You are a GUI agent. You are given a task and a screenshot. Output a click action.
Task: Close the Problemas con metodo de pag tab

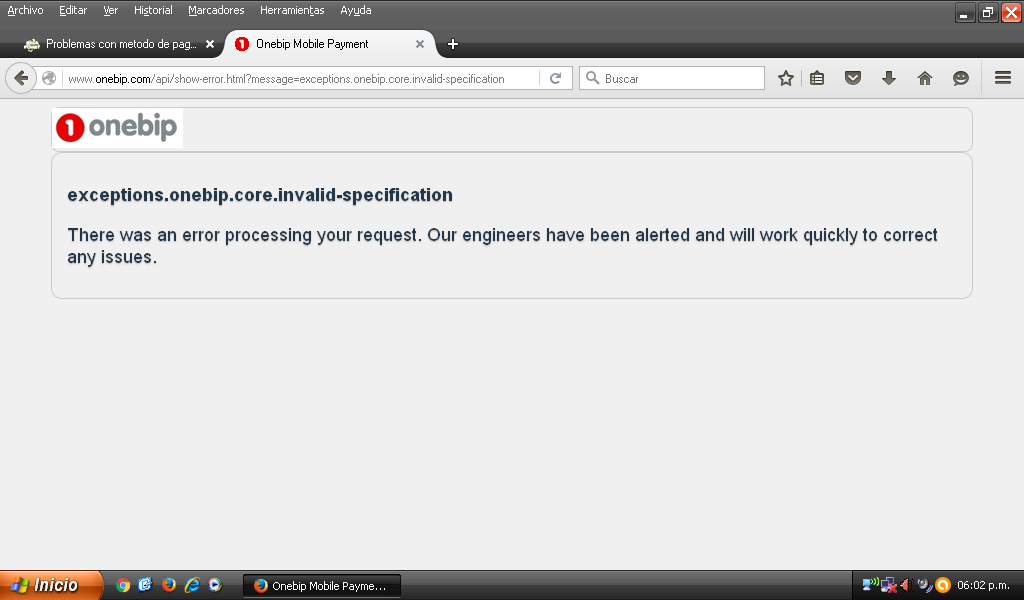[210, 44]
